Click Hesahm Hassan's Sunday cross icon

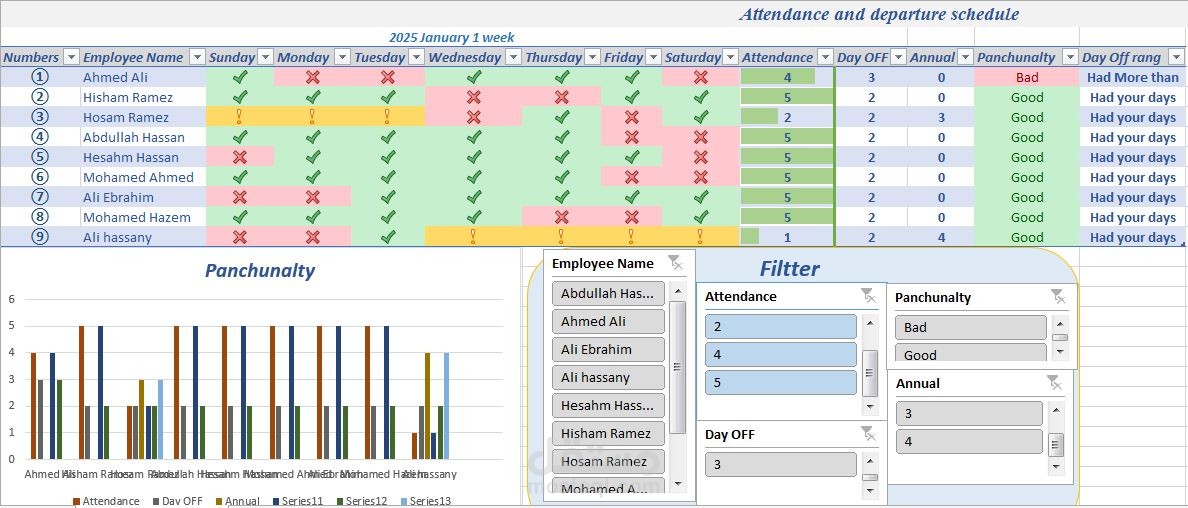pos(239,157)
